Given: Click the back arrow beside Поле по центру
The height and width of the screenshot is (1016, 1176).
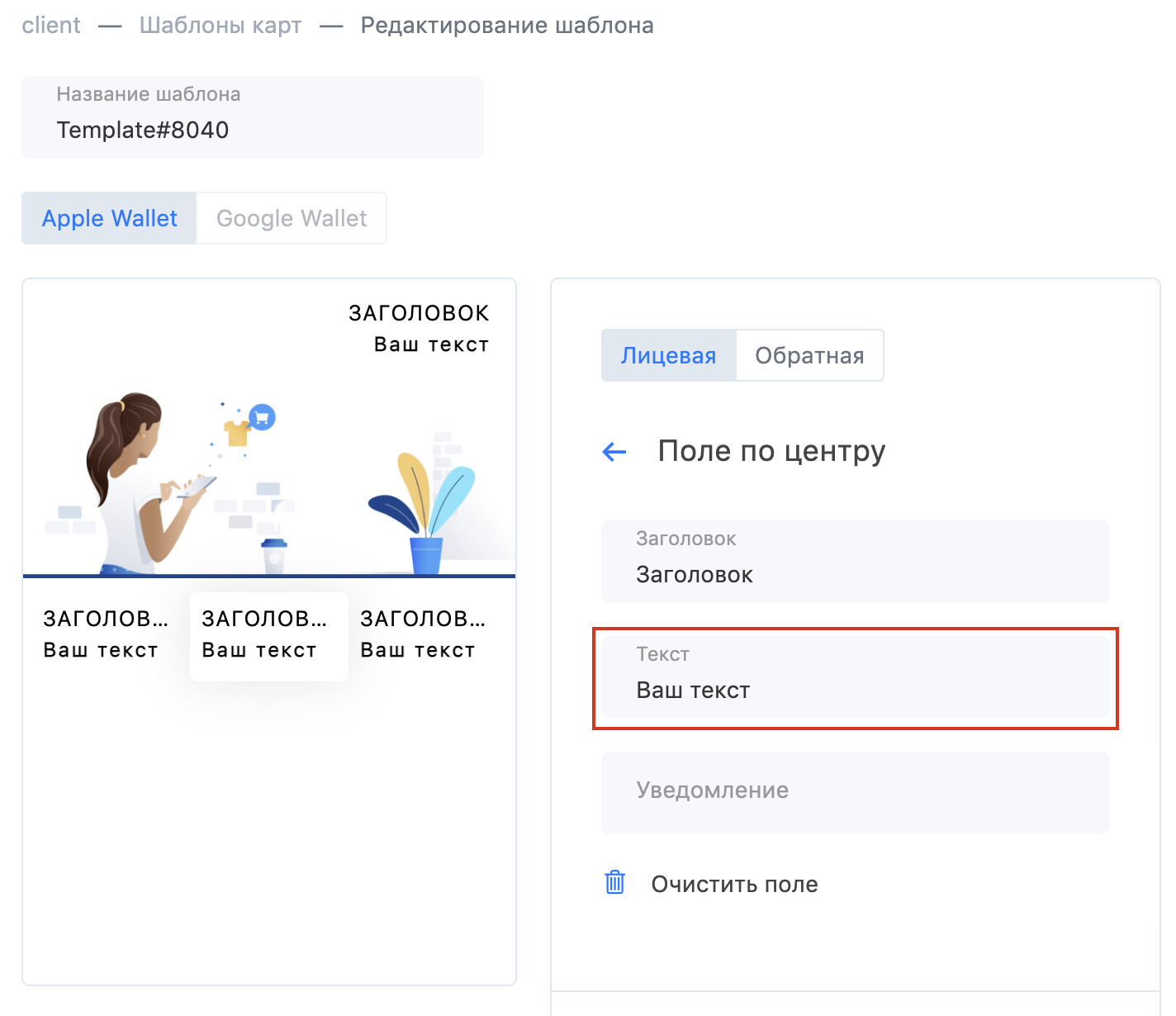Looking at the screenshot, I should pos(614,451).
